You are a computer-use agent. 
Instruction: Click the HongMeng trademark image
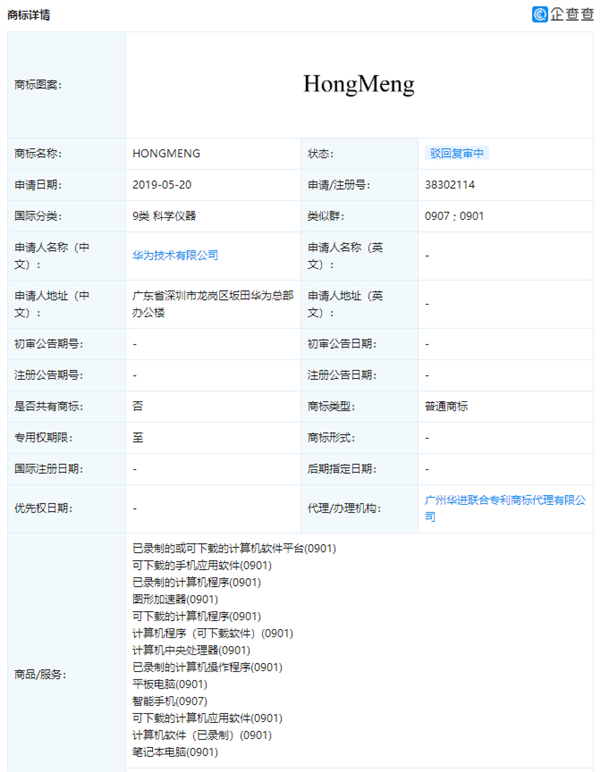click(x=359, y=84)
